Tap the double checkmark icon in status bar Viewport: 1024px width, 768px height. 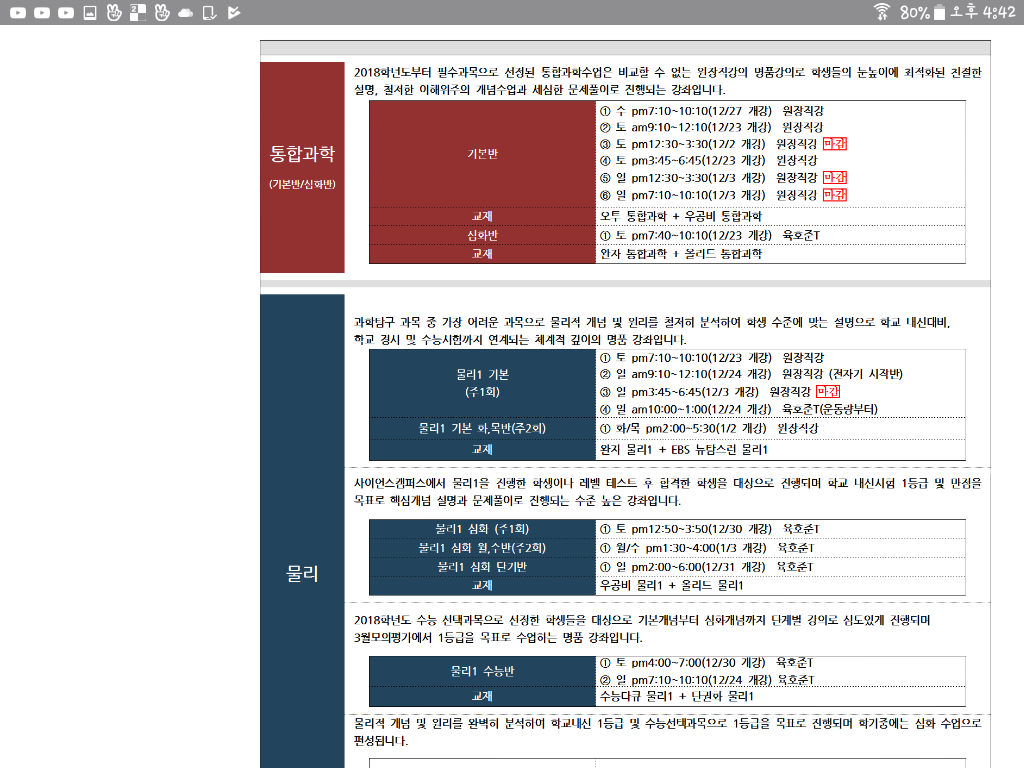pos(233,12)
